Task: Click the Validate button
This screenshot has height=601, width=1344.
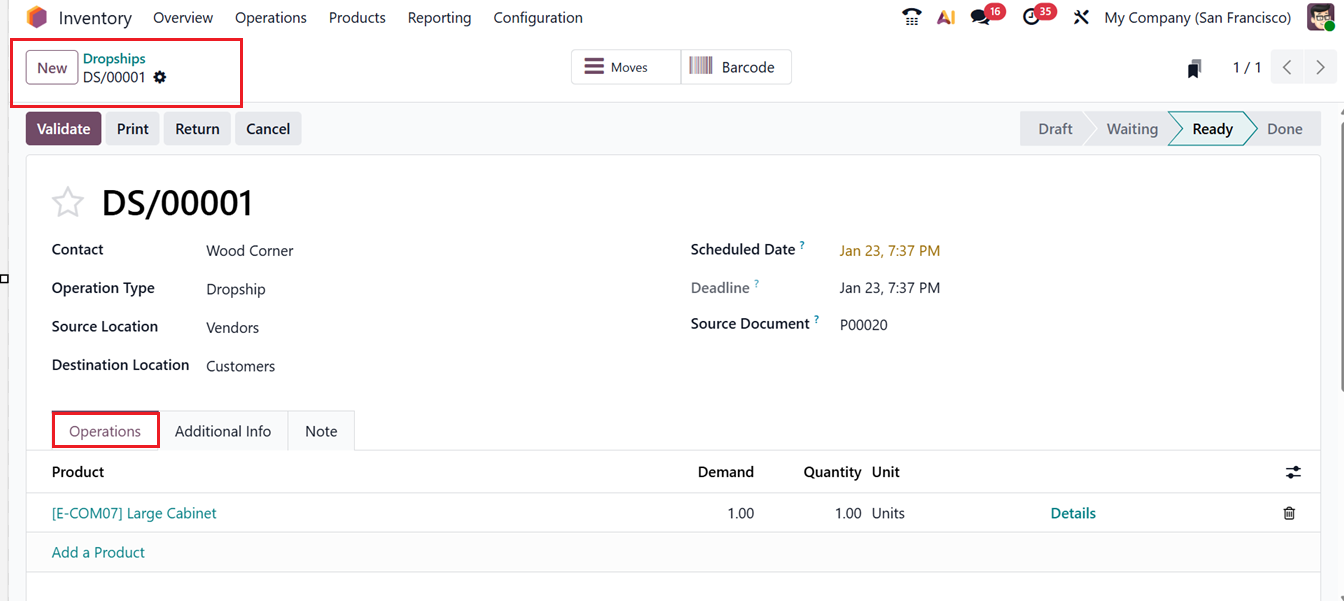Action: pos(63,128)
